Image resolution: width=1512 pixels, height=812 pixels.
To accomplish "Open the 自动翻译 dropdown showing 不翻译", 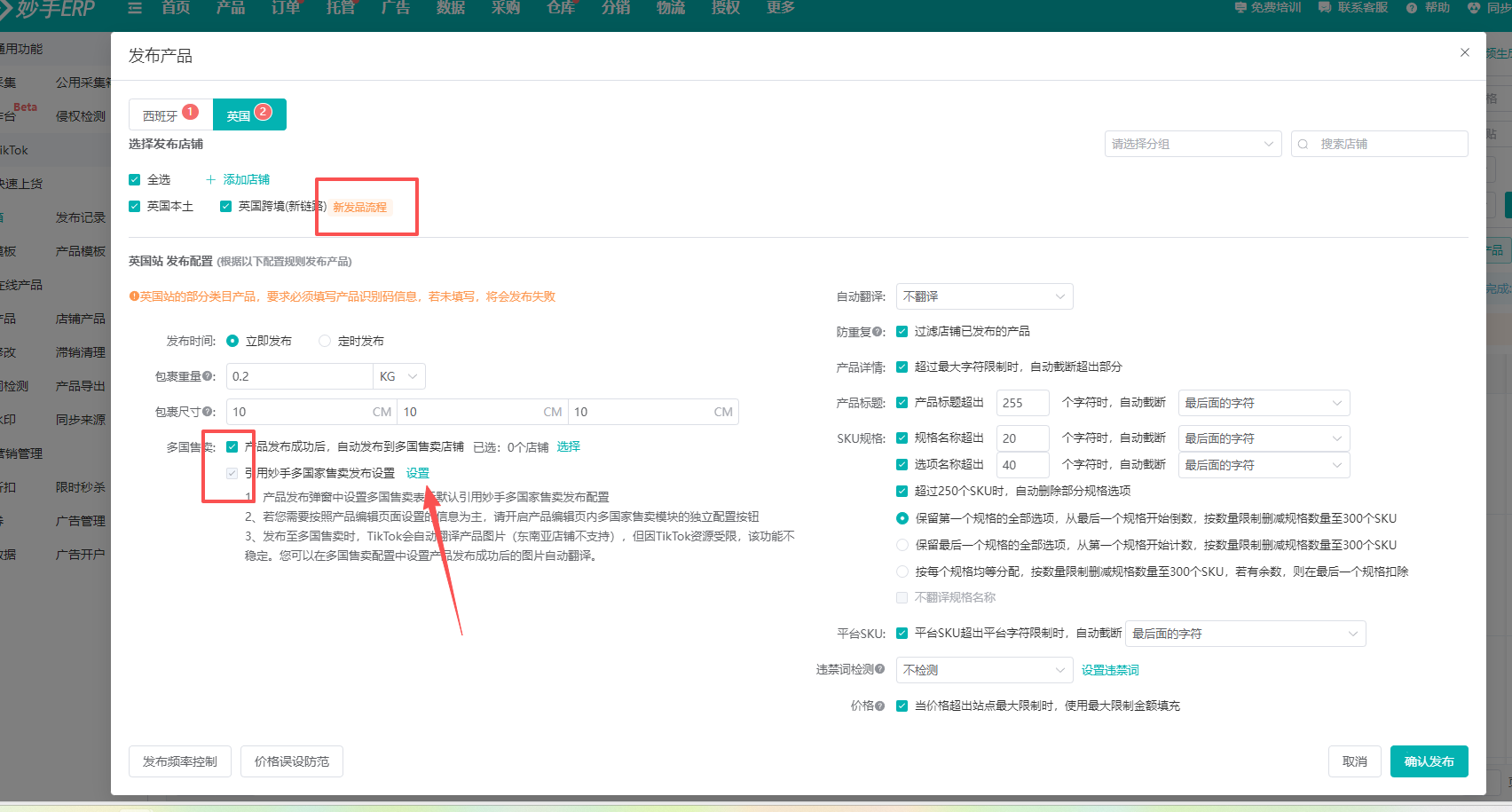I will 984,296.
